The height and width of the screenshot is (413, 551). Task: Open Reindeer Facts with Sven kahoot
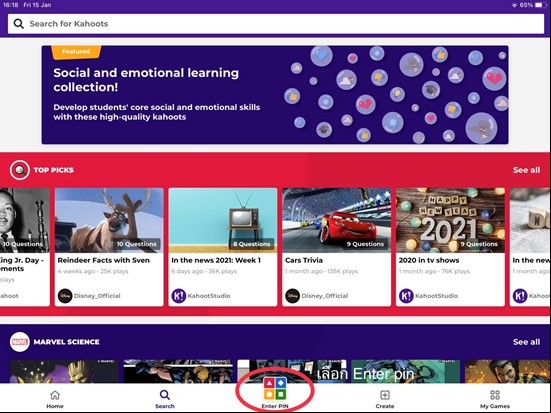tap(109, 247)
